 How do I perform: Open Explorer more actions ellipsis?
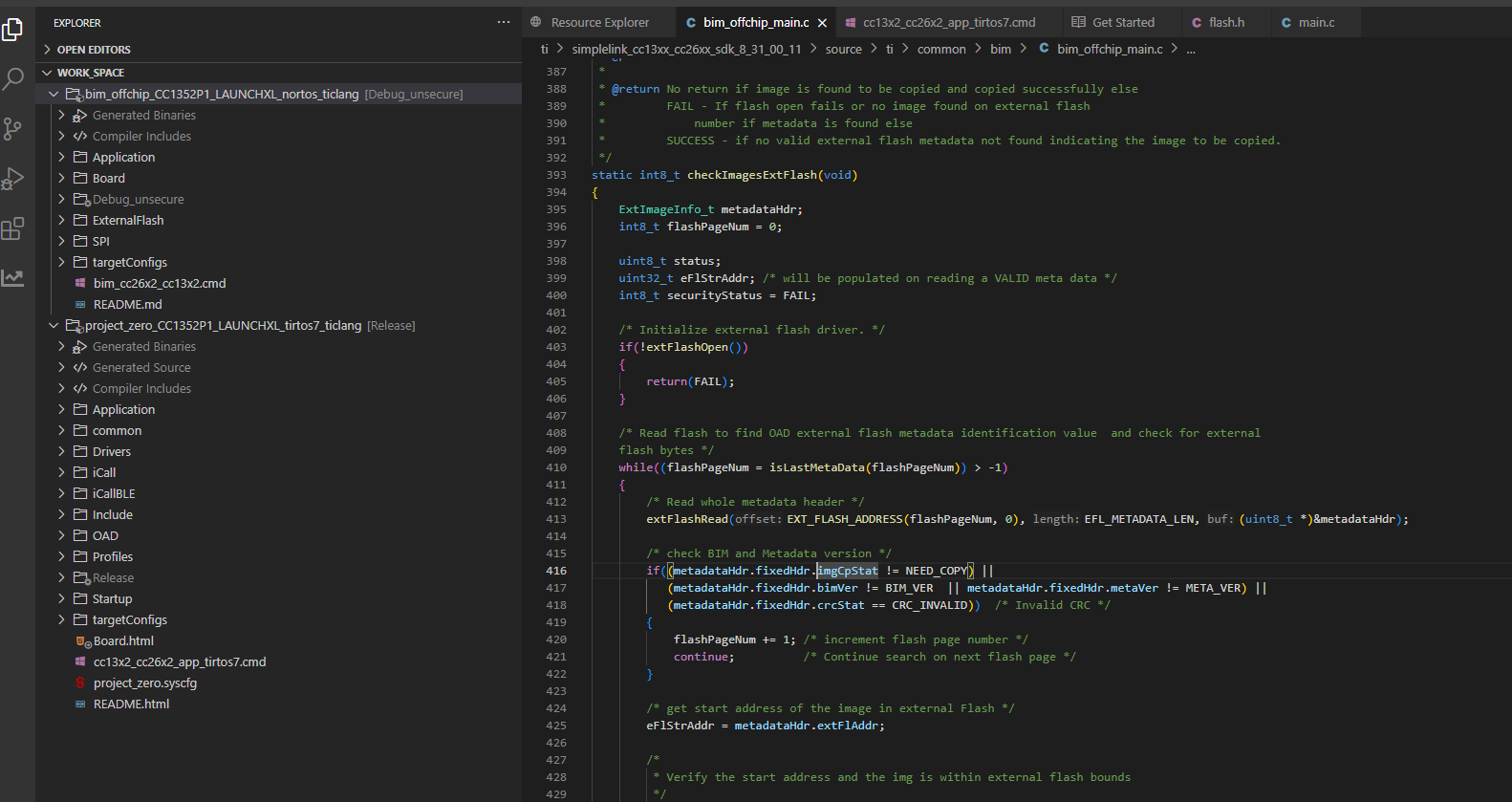504,22
